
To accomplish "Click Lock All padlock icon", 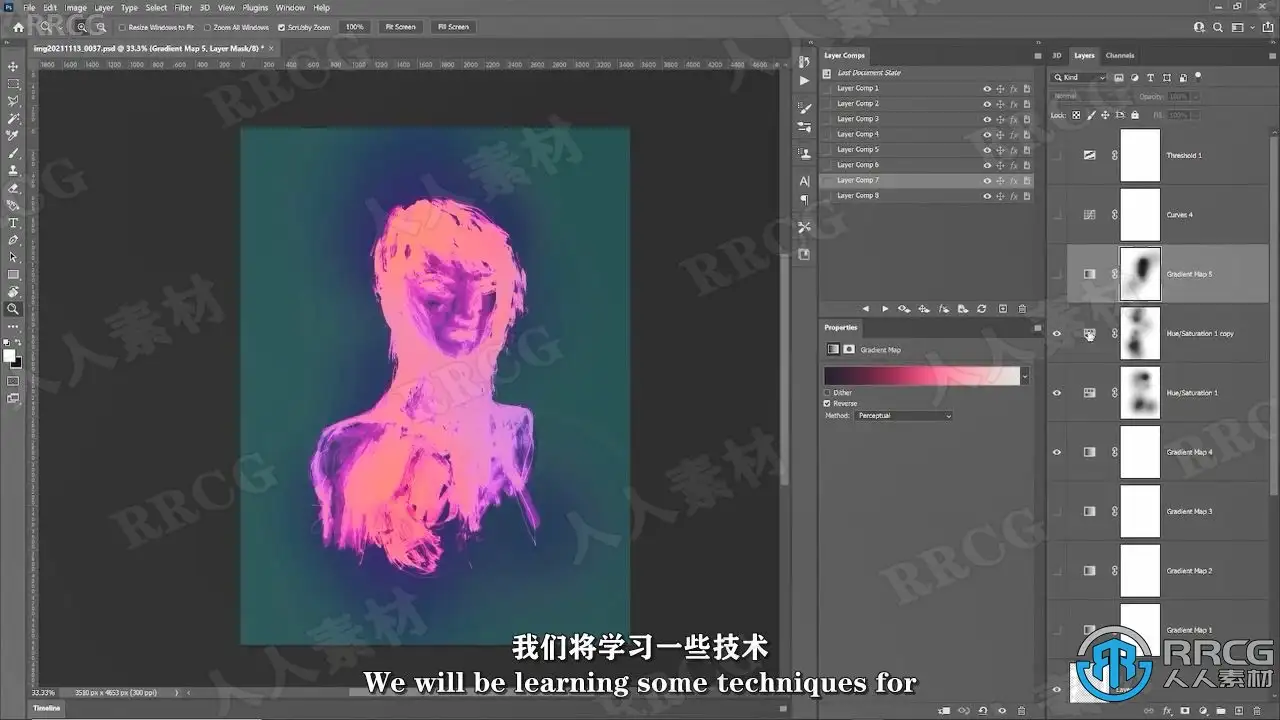I will coord(1134,115).
